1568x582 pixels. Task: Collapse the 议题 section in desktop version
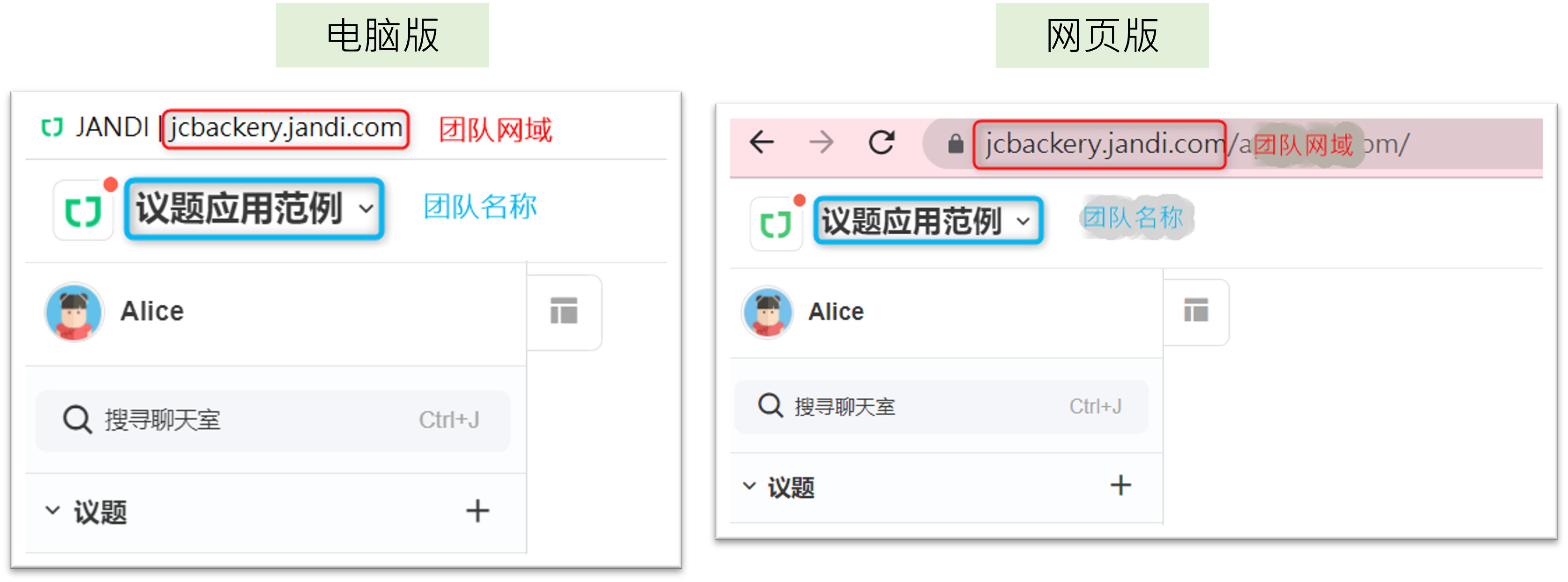[53, 510]
